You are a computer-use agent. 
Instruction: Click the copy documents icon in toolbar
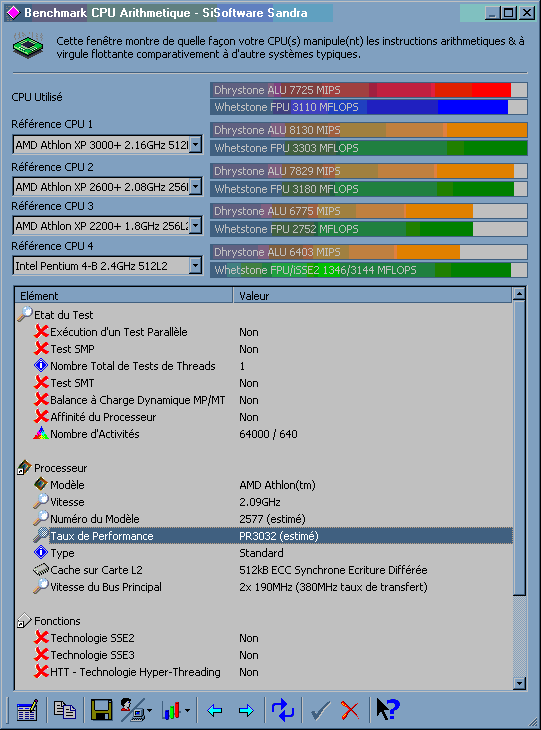(65, 710)
